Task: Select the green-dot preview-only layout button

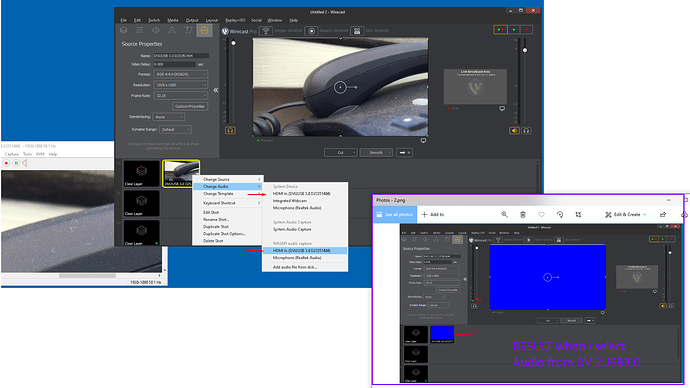Action: click(514, 29)
